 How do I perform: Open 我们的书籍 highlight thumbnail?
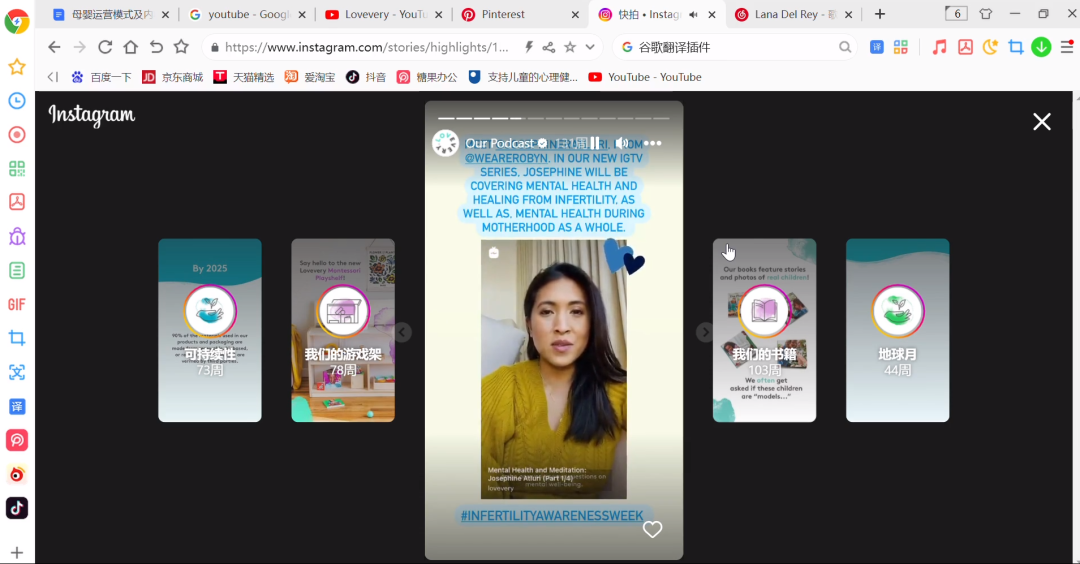pyautogui.click(x=765, y=331)
